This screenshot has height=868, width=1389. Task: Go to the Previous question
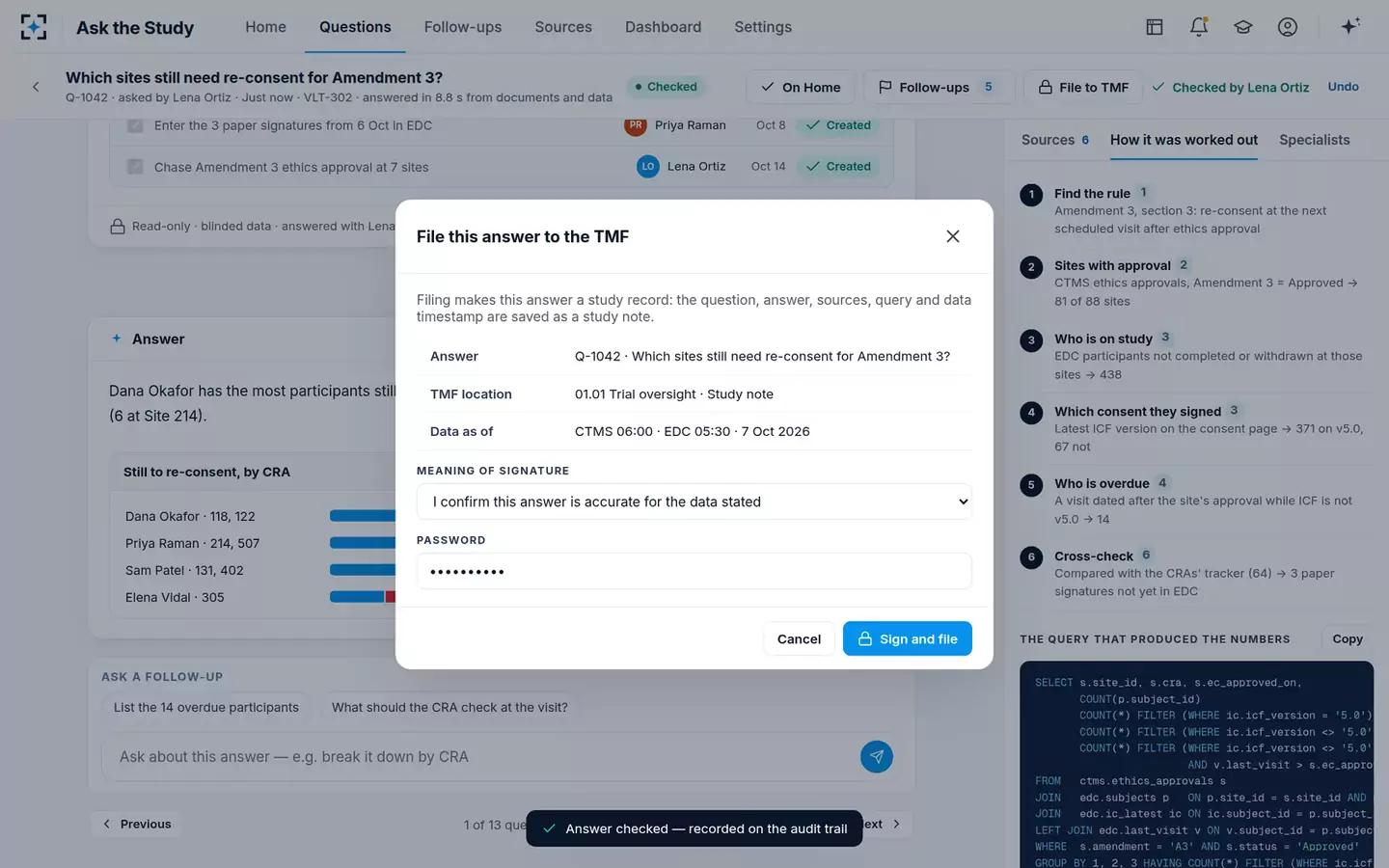pyautogui.click(x=137, y=824)
